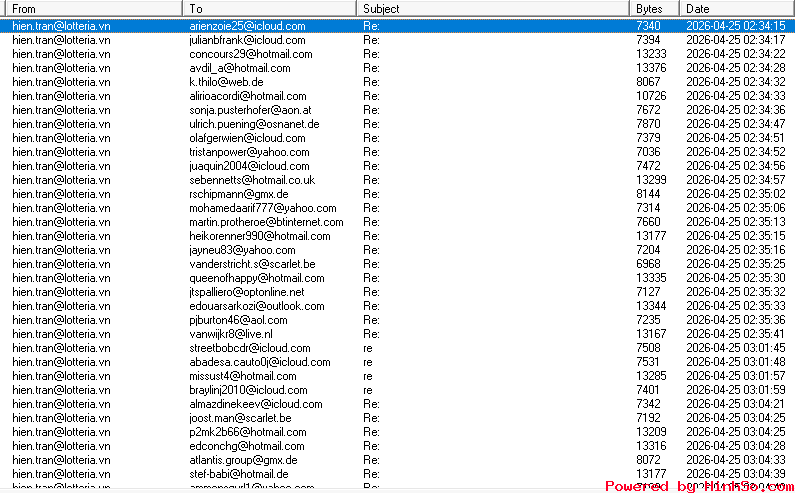Image resolution: width=795 pixels, height=493 pixels.
Task: Select the row sent to jayneu83@yahoo.com
Action: click(x=398, y=250)
